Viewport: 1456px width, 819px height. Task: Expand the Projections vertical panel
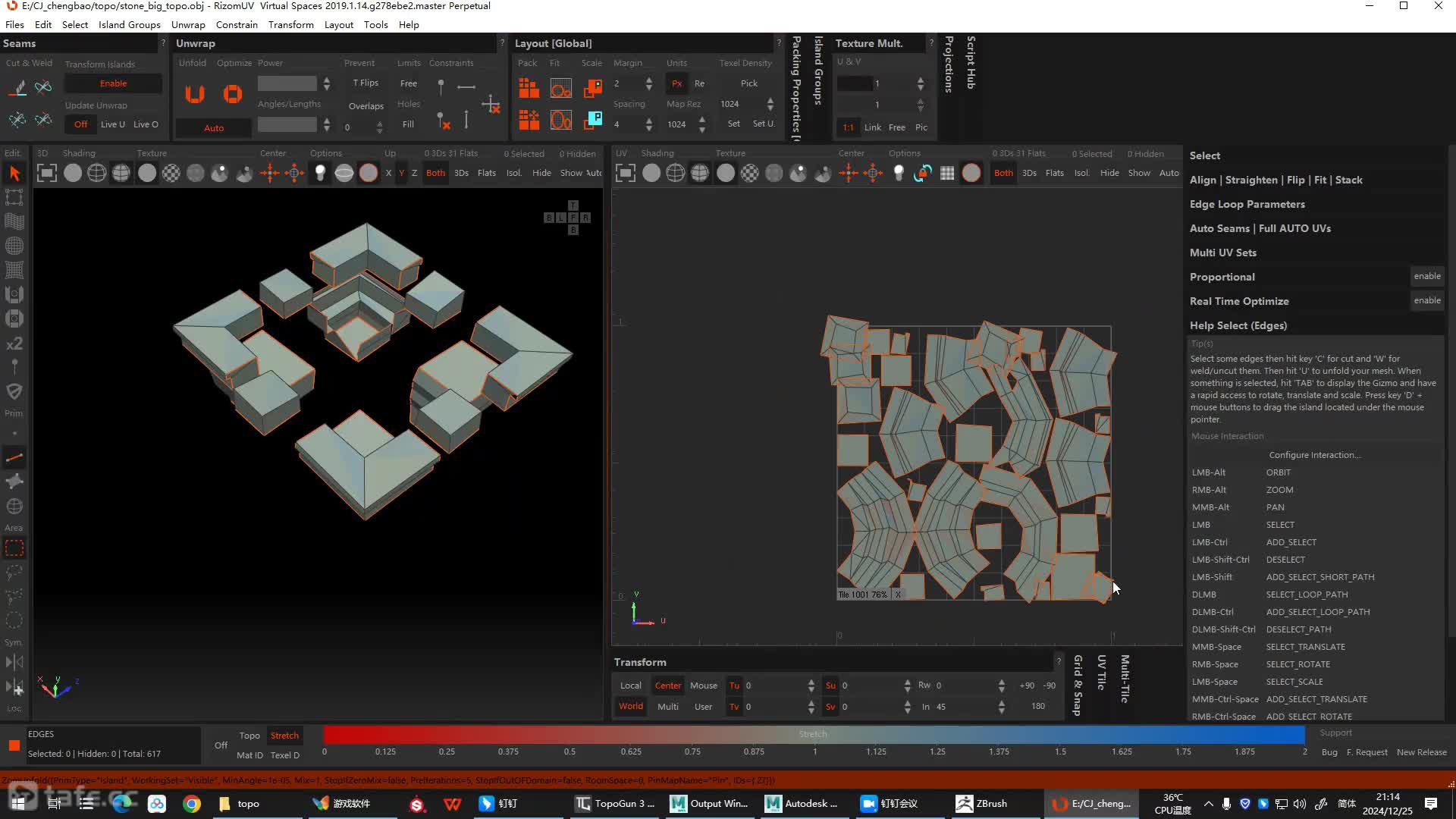tap(949, 64)
